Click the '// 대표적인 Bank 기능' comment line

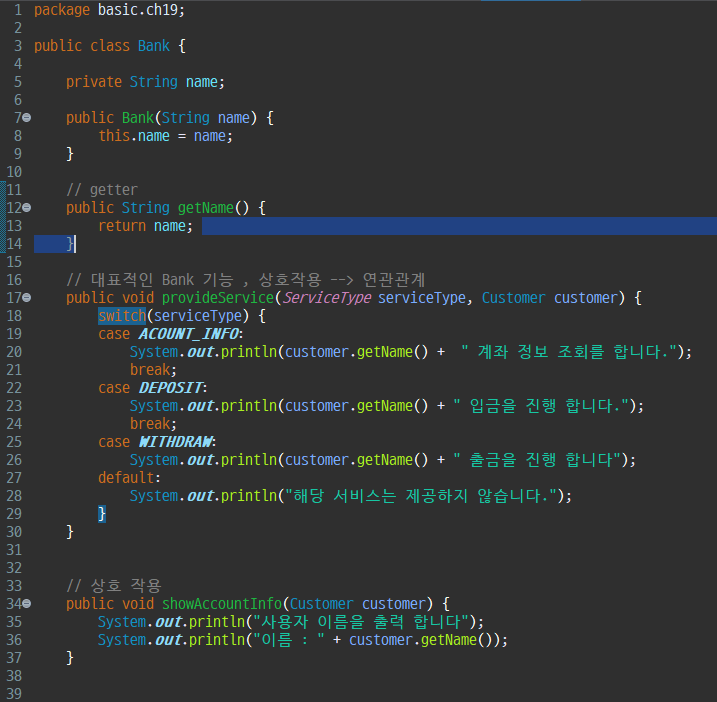pos(245,279)
